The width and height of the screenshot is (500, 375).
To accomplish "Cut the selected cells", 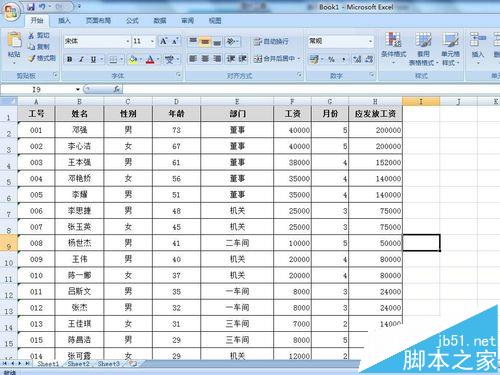I will click(x=39, y=35).
